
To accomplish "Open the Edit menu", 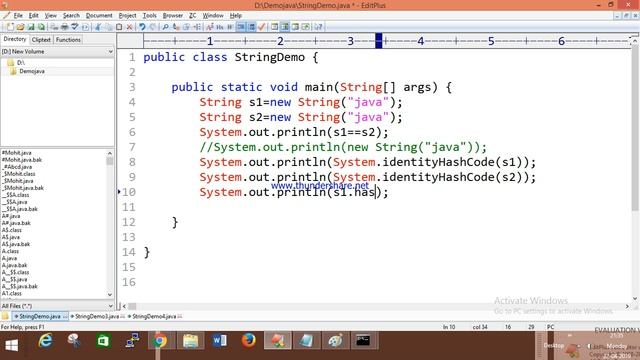I will [x=33, y=16].
